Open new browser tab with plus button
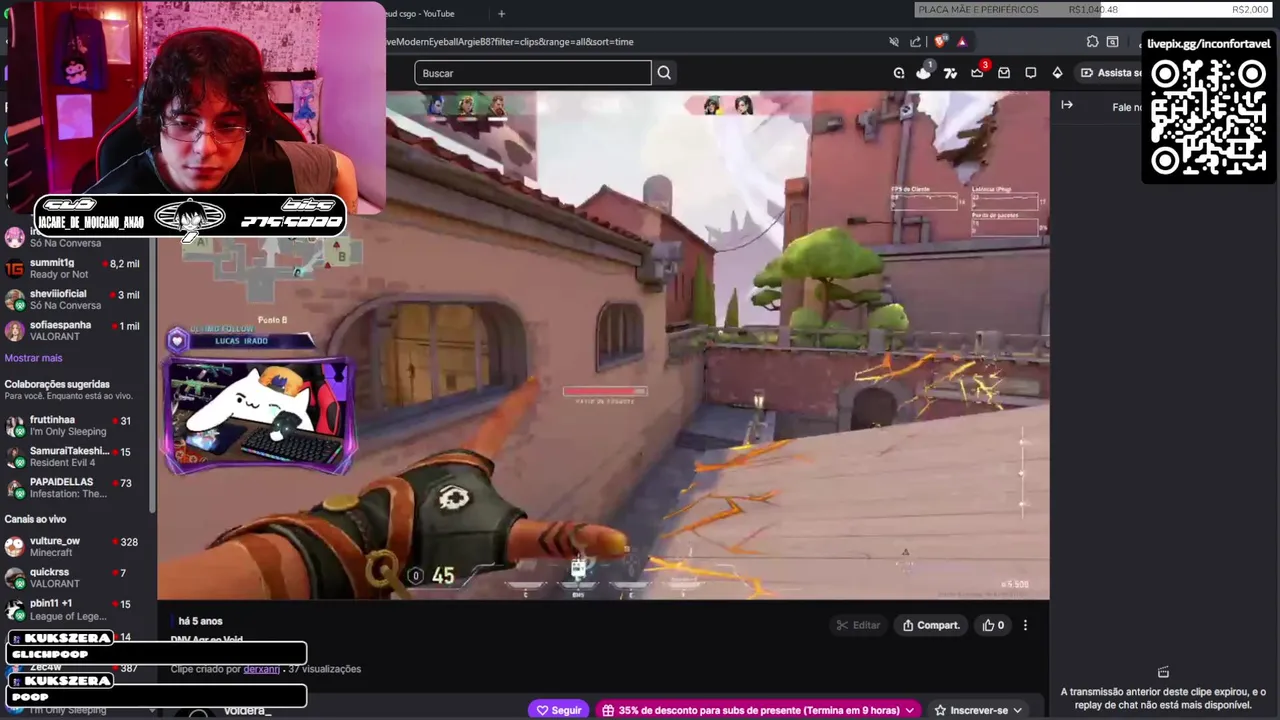The height and width of the screenshot is (720, 1280). tap(501, 13)
